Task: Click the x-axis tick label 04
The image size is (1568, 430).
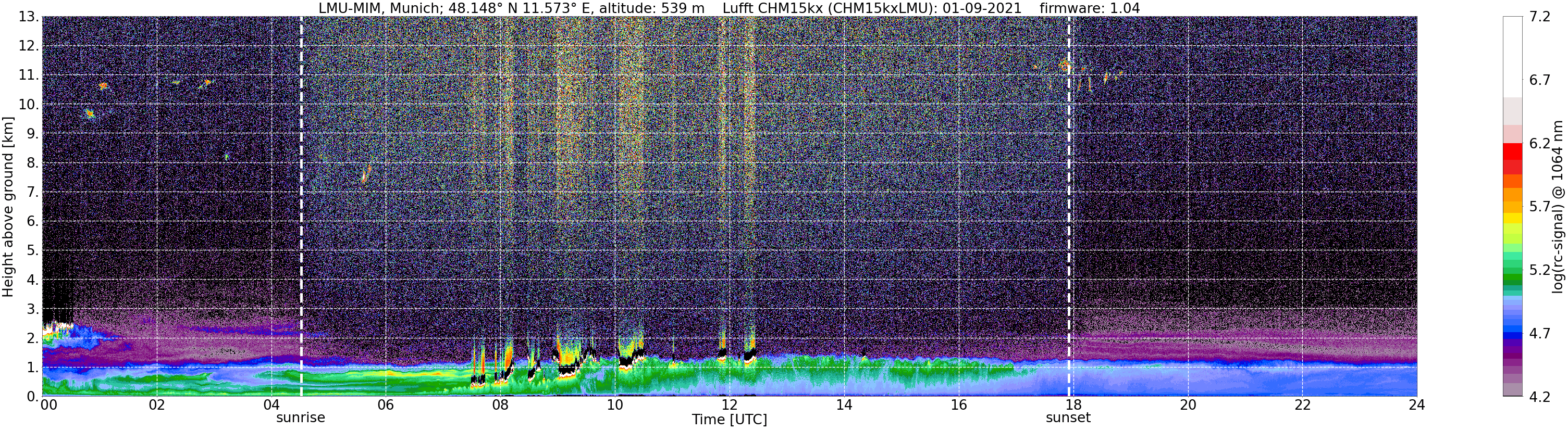Action: [271, 405]
